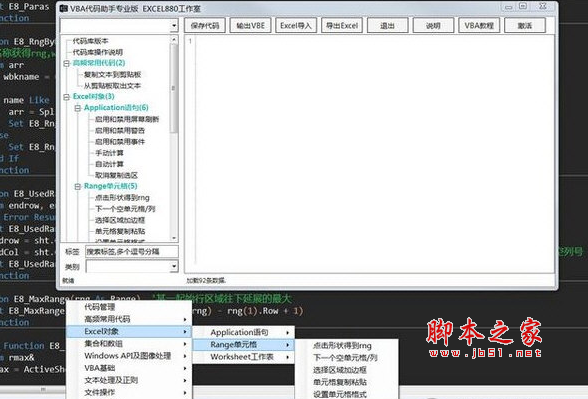This screenshot has width=588, height=399.
Task: Open the 高频常用代码 submenu
Action: tap(129, 319)
